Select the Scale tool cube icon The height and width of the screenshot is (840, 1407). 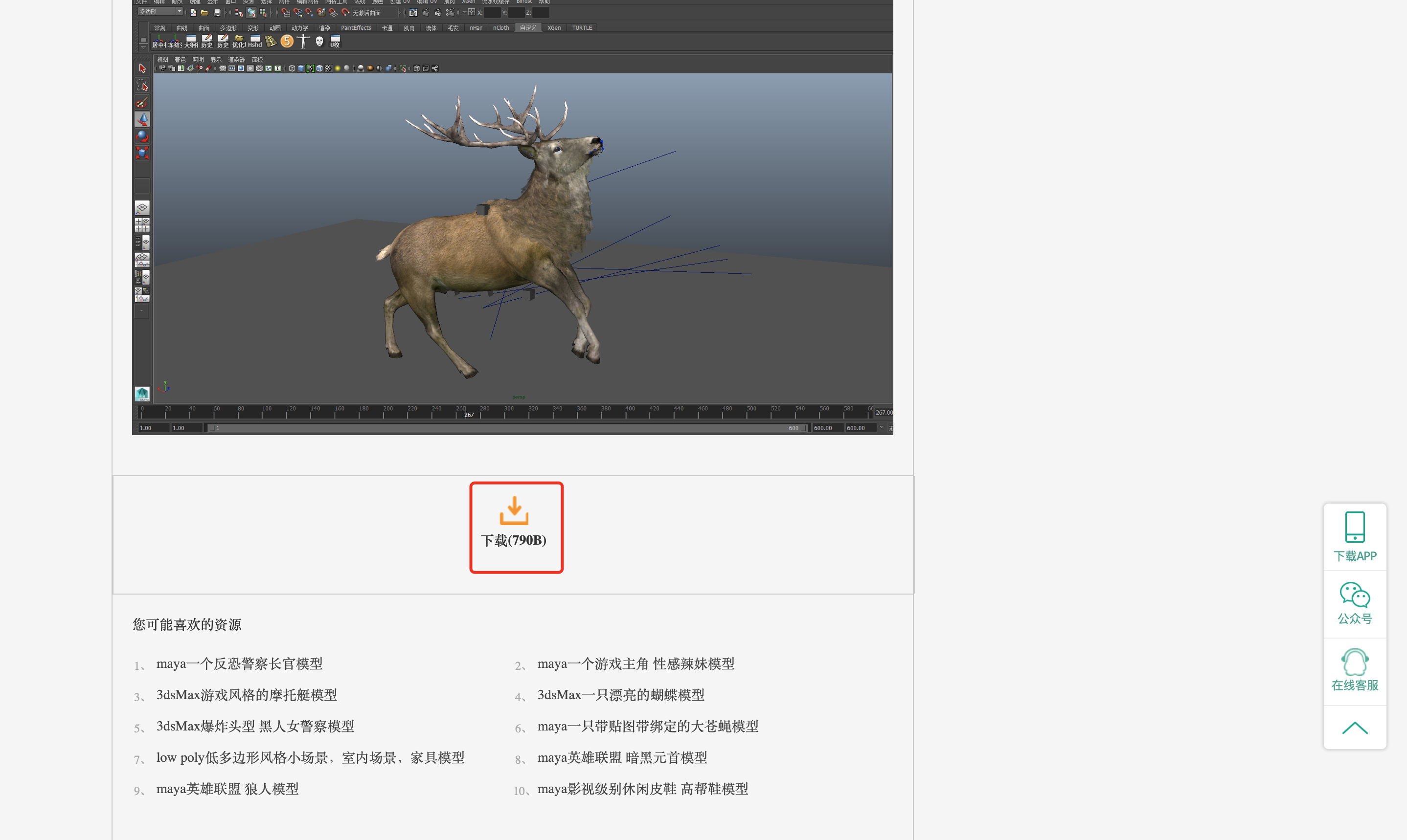point(142,153)
